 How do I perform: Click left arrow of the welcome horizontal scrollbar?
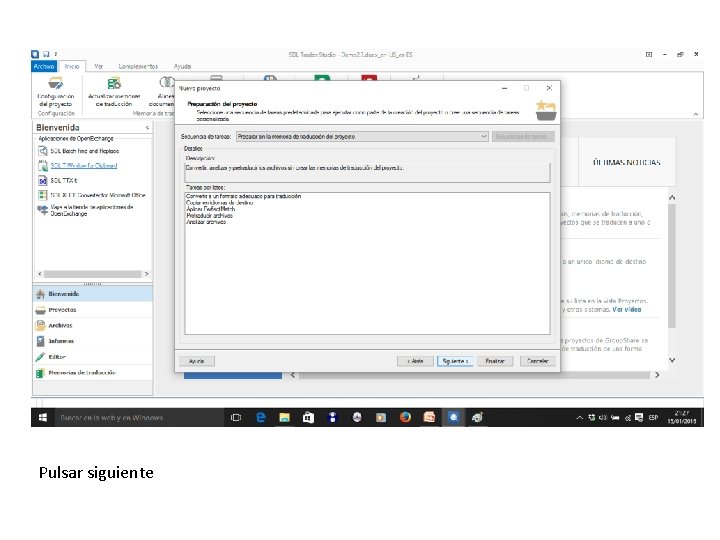point(292,375)
